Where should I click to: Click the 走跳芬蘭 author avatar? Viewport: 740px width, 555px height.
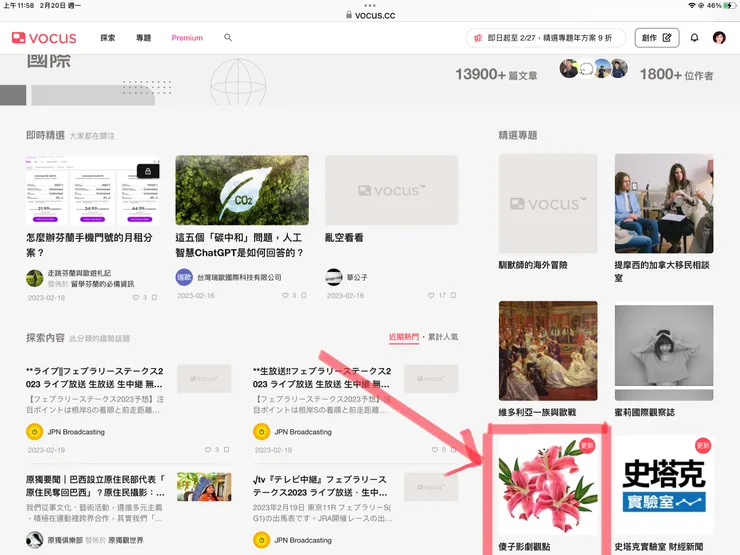click(x=34, y=278)
